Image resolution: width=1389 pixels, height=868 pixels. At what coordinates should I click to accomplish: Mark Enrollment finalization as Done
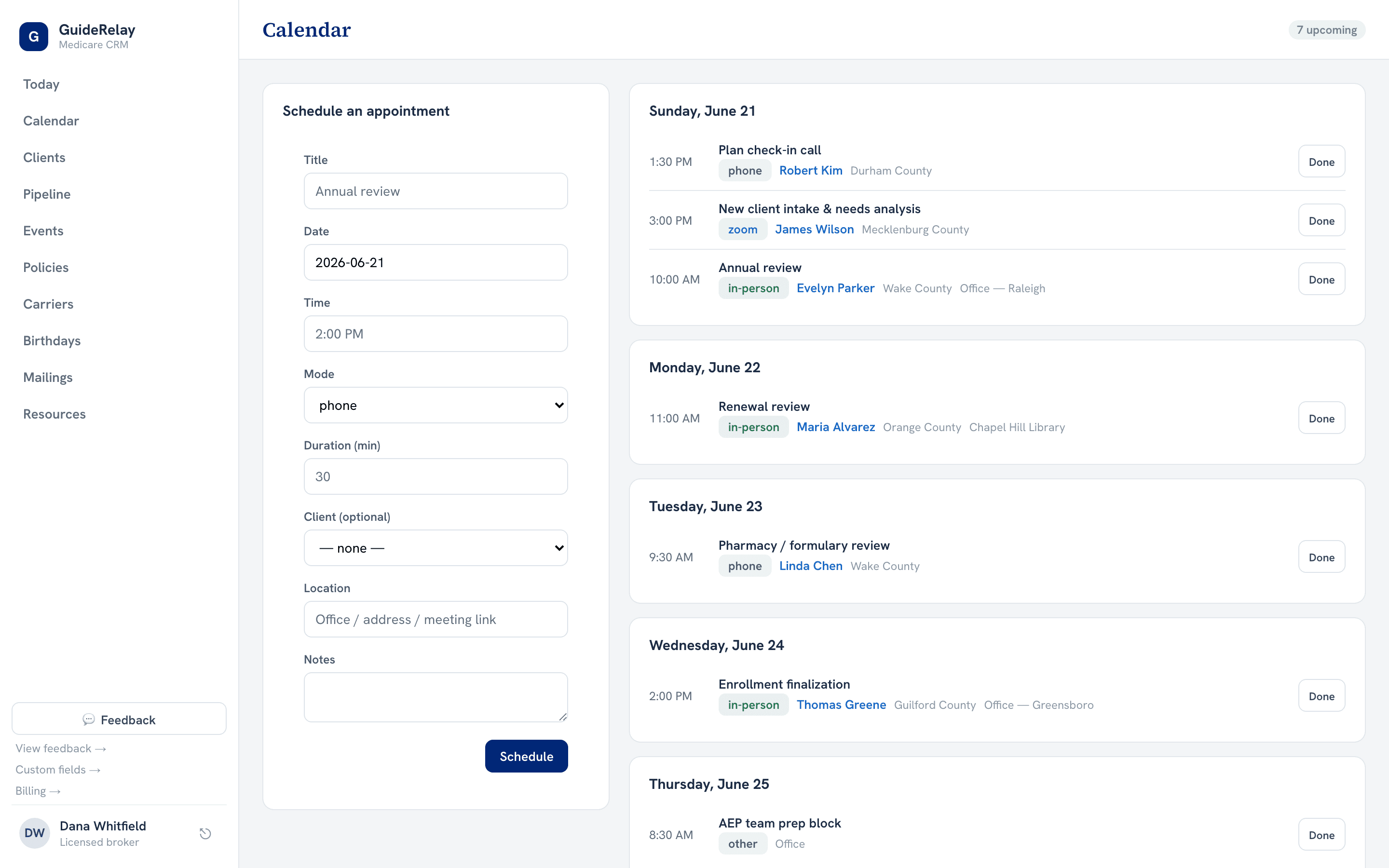[x=1321, y=696]
